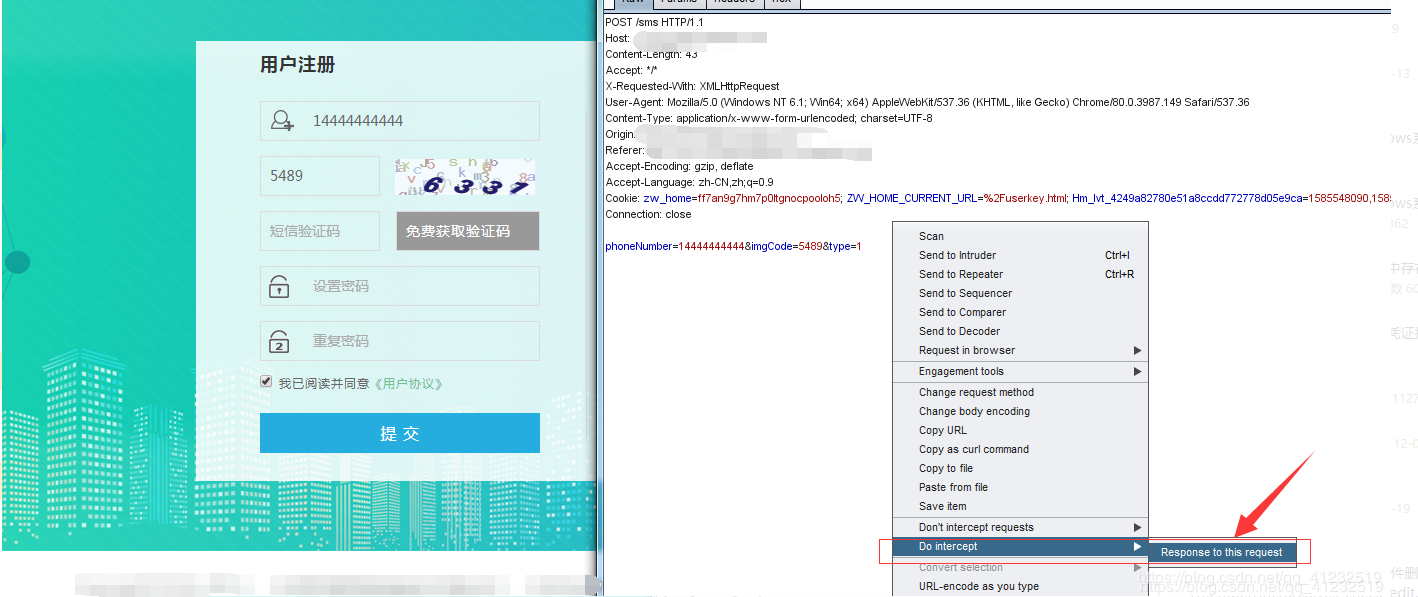The width and height of the screenshot is (1418, 597).
Task: Click the X-Requested-With: XMLHttpRequest header
Action: pos(692,86)
